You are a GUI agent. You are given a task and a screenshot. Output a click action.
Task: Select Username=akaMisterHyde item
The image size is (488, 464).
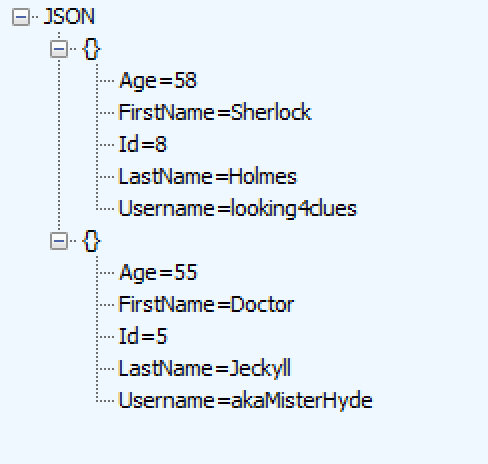pos(246,401)
